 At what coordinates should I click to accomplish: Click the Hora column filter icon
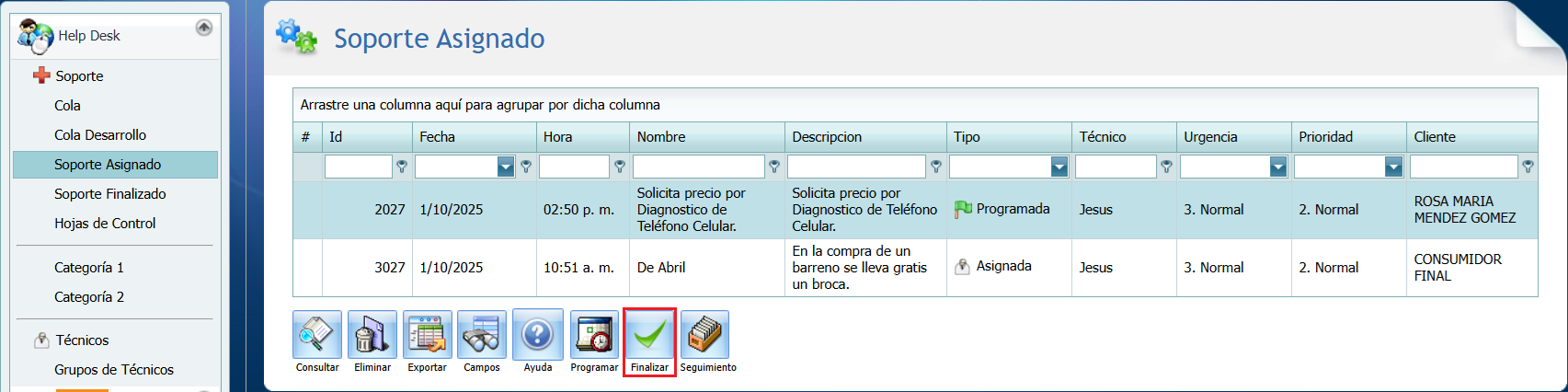[620, 167]
